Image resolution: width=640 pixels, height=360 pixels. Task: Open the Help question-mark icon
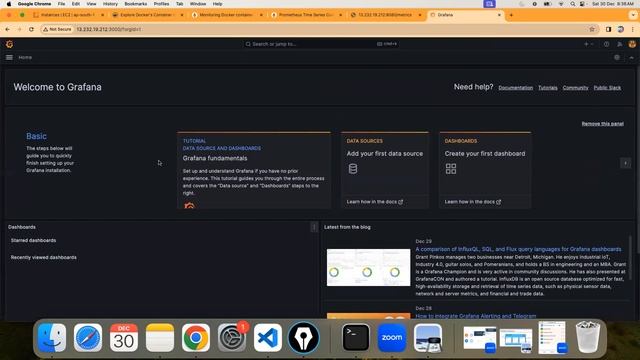(x=607, y=44)
